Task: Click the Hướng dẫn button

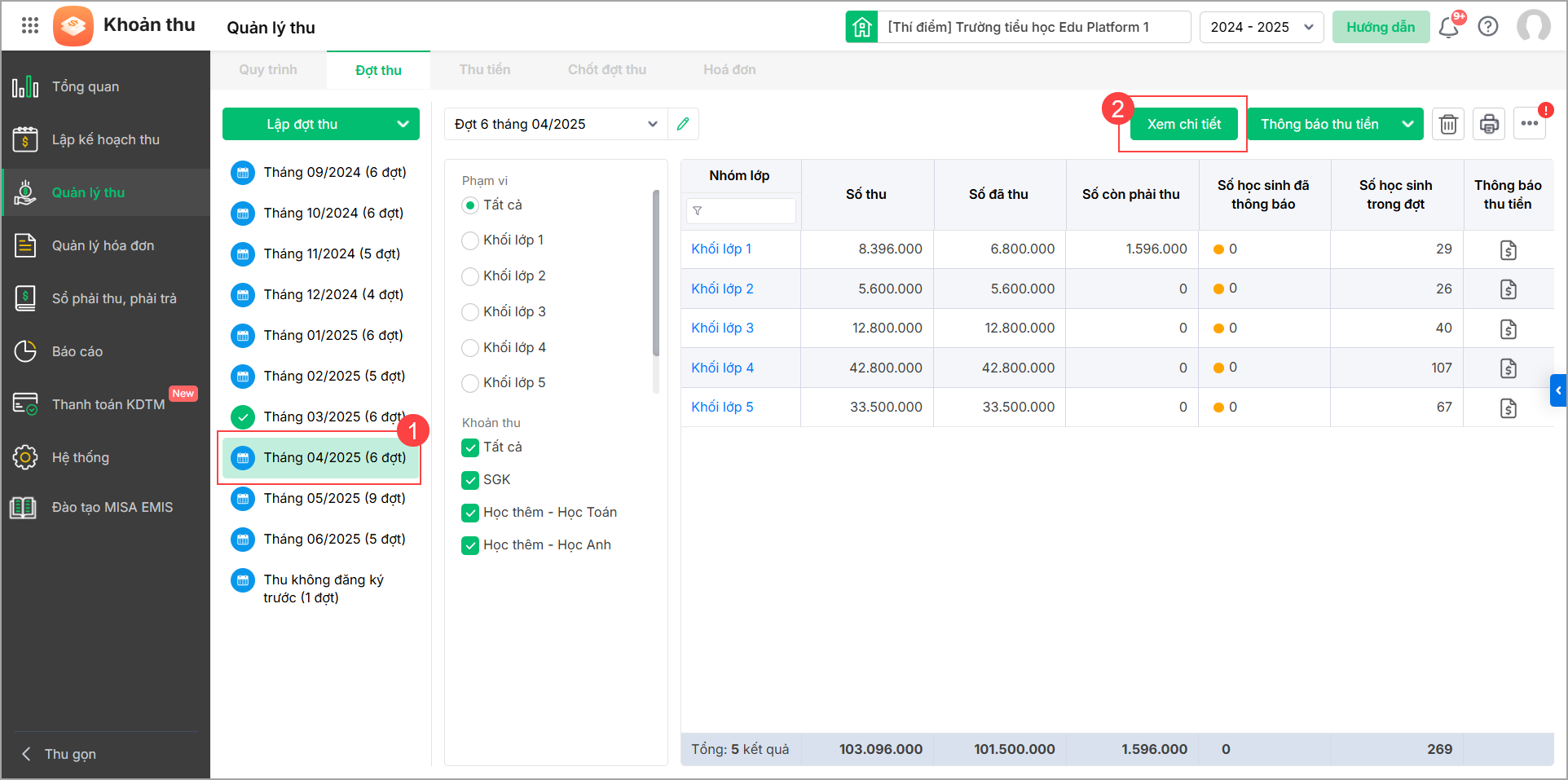Action: (1381, 27)
